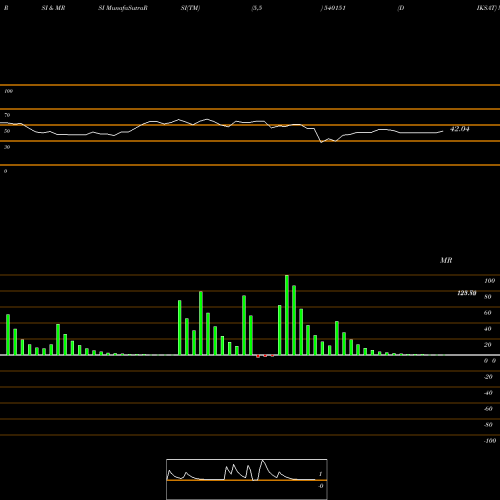500x500 pixels.
Task: Open the mini overview chart at bottom
Action: pos(247,479)
